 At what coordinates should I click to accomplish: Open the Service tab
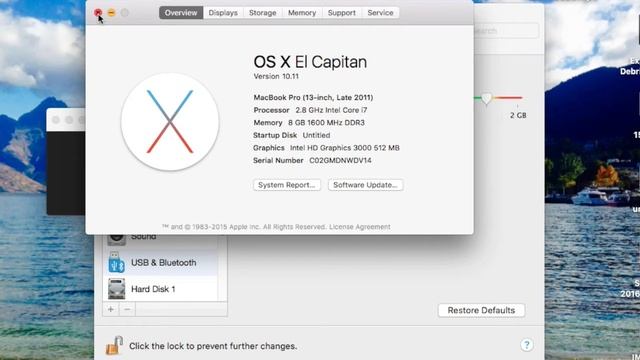380,13
